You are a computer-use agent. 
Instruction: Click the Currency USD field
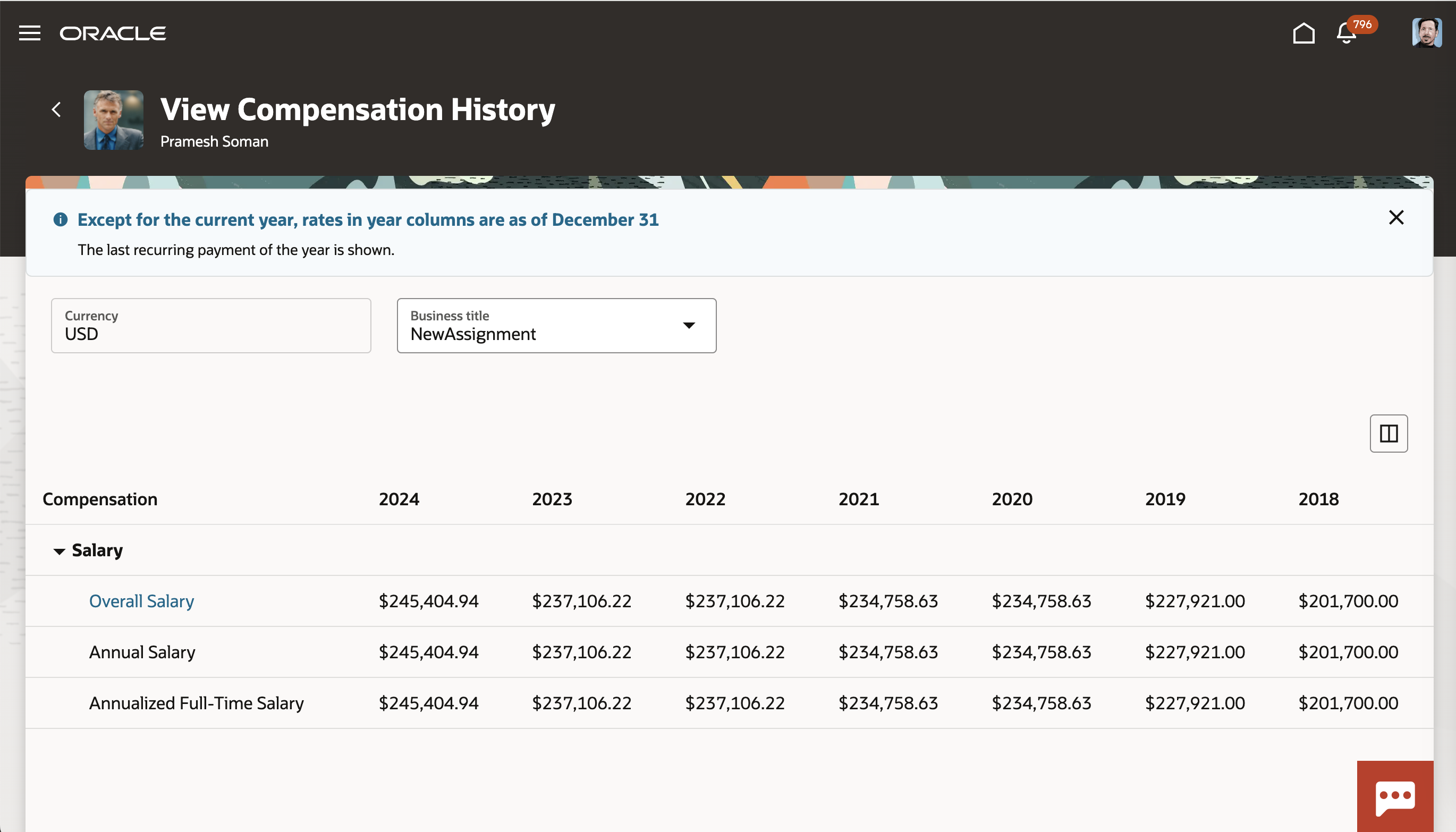point(211,325)
